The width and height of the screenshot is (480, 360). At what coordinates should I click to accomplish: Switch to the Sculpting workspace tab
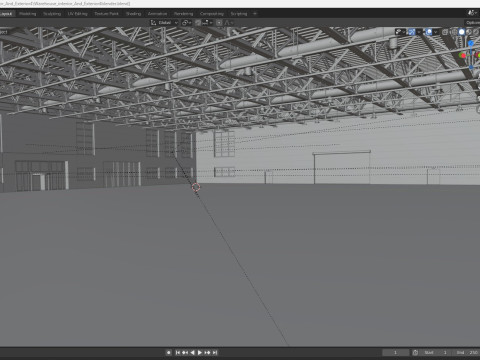click(x=52, y=14)
